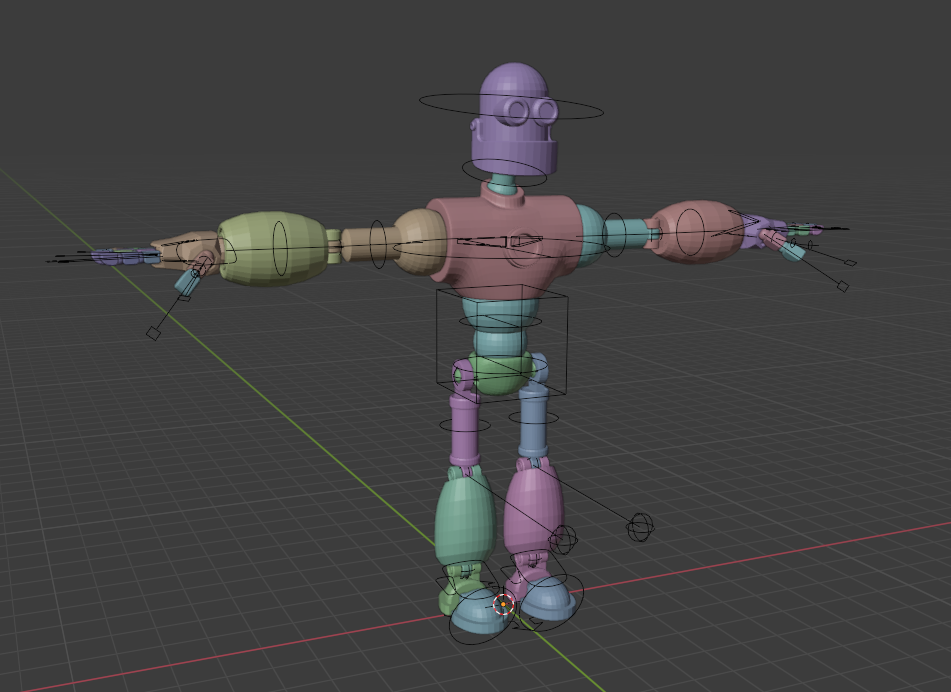Select the teal shoulder joint beside the pink chest
The width and height of the screenshot is (951, 692).
pyautogui.click(x=590, y=235)
